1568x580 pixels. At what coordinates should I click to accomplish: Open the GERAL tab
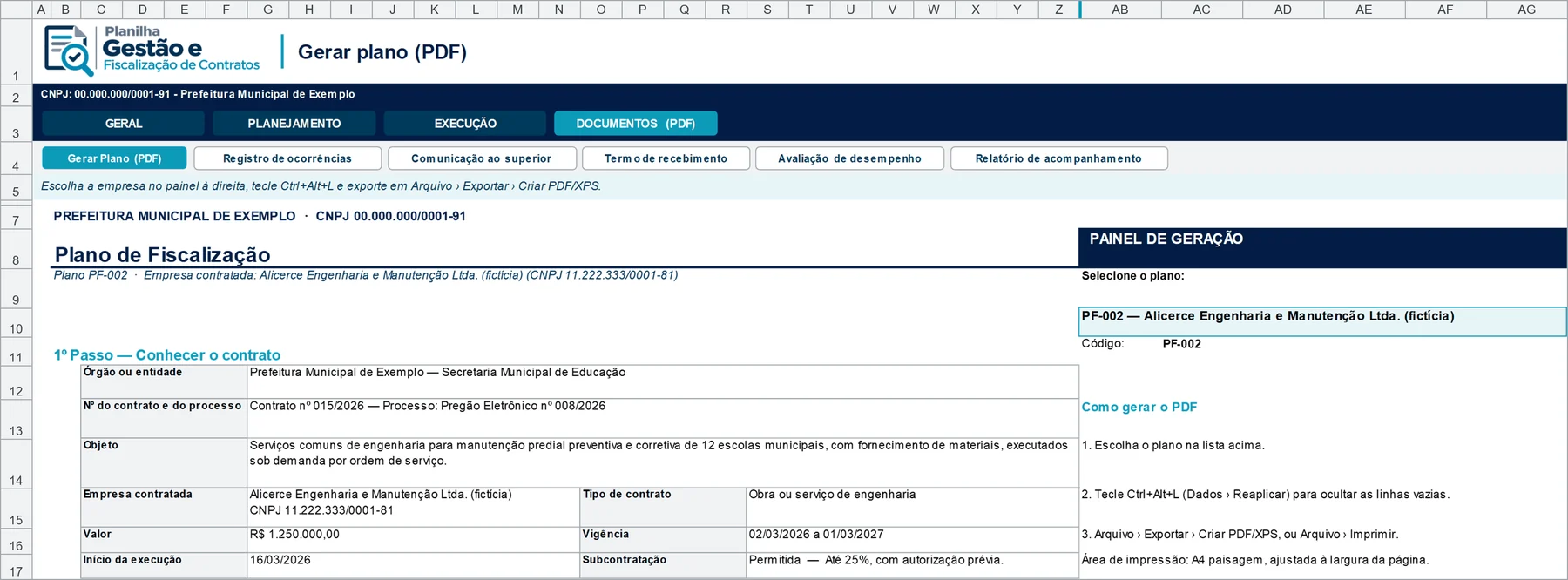[x=123, y=124]
